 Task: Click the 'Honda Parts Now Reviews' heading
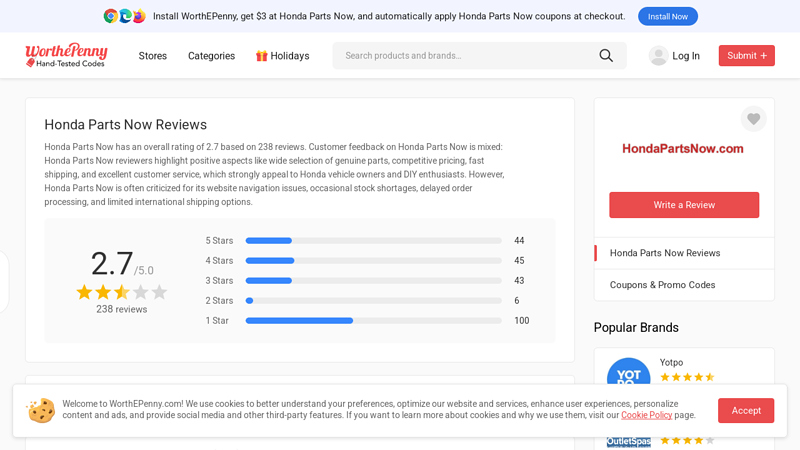[126, 124]
